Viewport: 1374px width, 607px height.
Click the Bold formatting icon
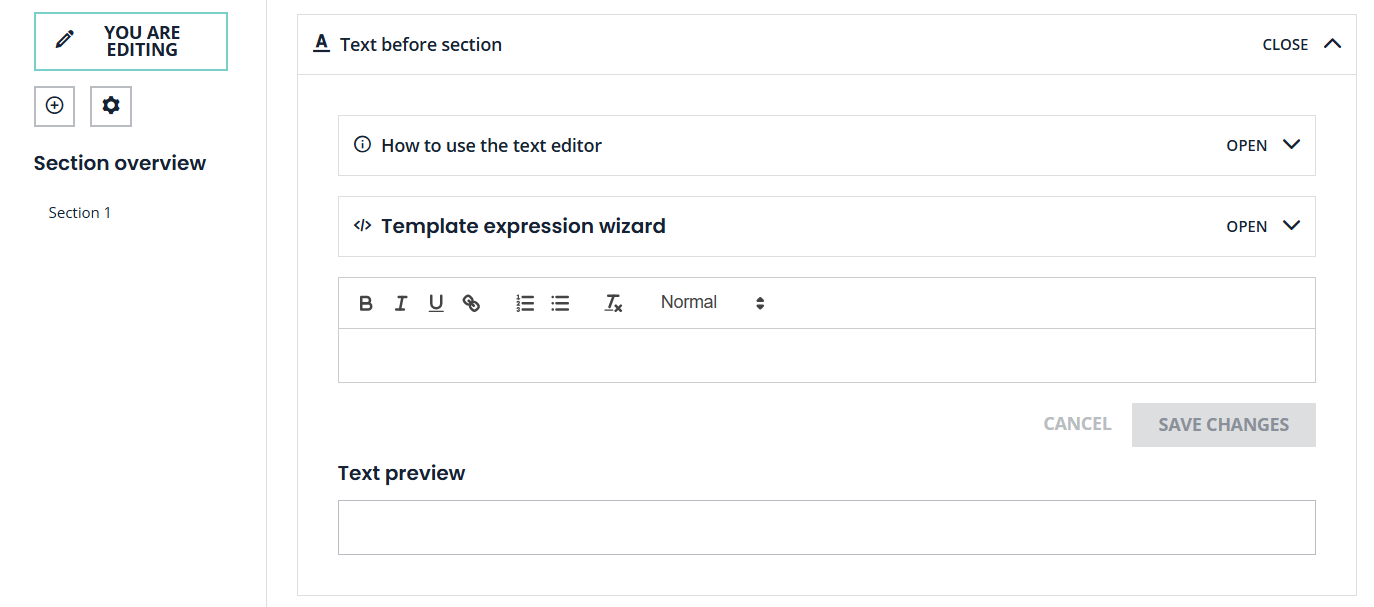366,303
